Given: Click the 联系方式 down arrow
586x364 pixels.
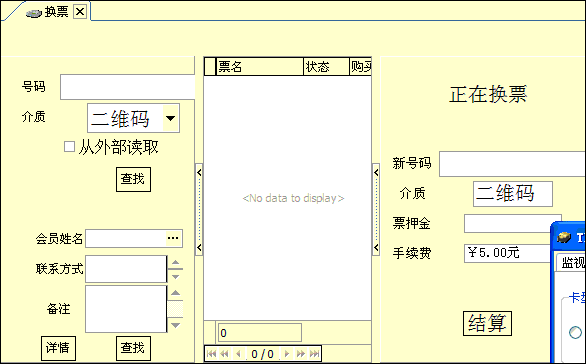Looking at the screenshot, I should 175,277.
